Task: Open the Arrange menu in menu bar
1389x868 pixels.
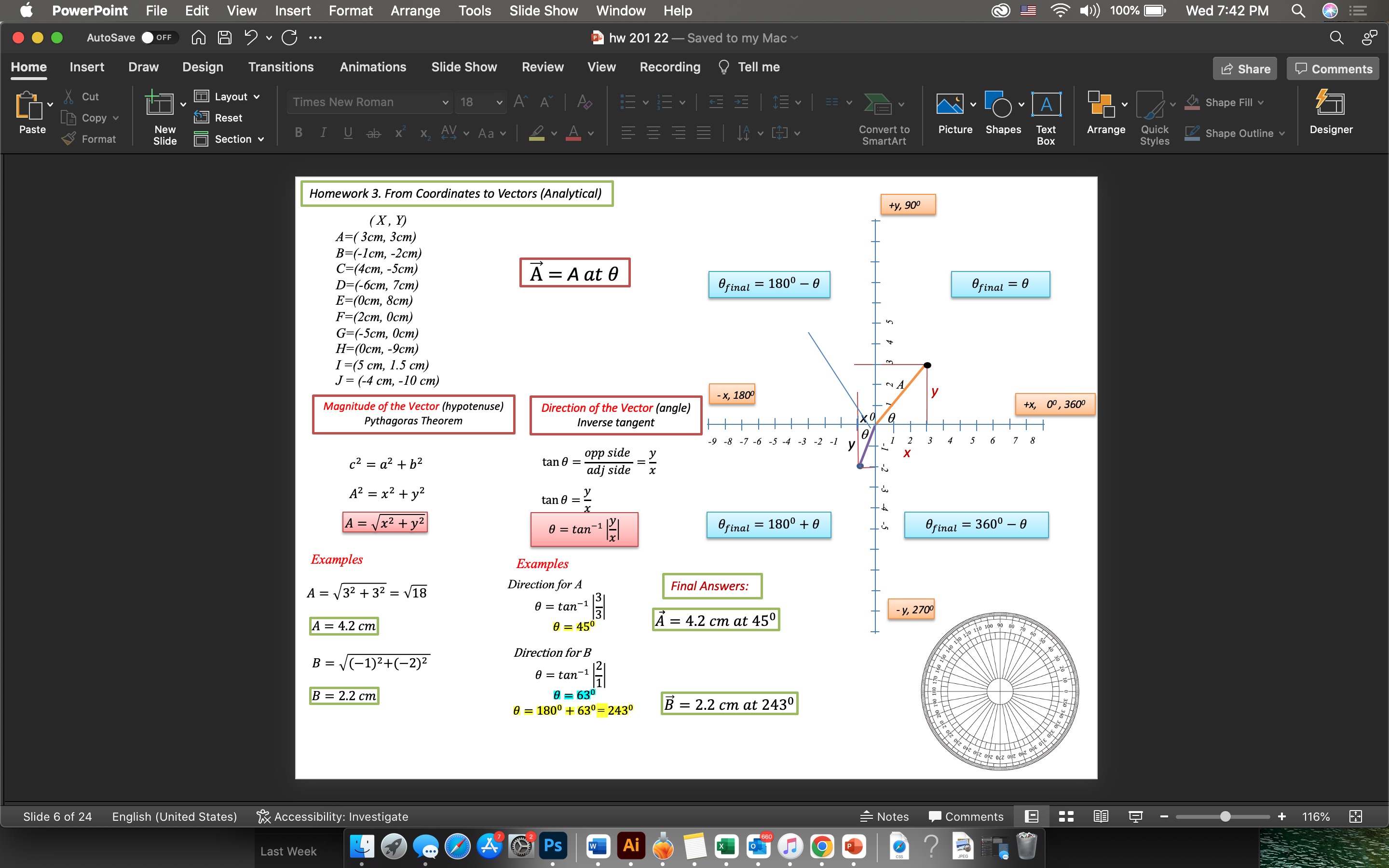Action: coord(415,11)
